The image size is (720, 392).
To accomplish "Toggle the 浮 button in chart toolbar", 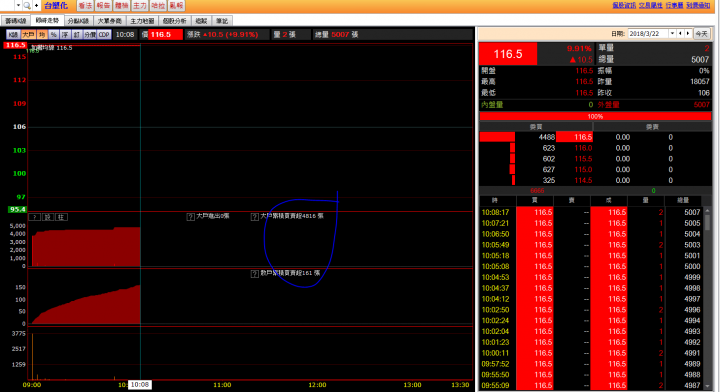I will [65, 34].
